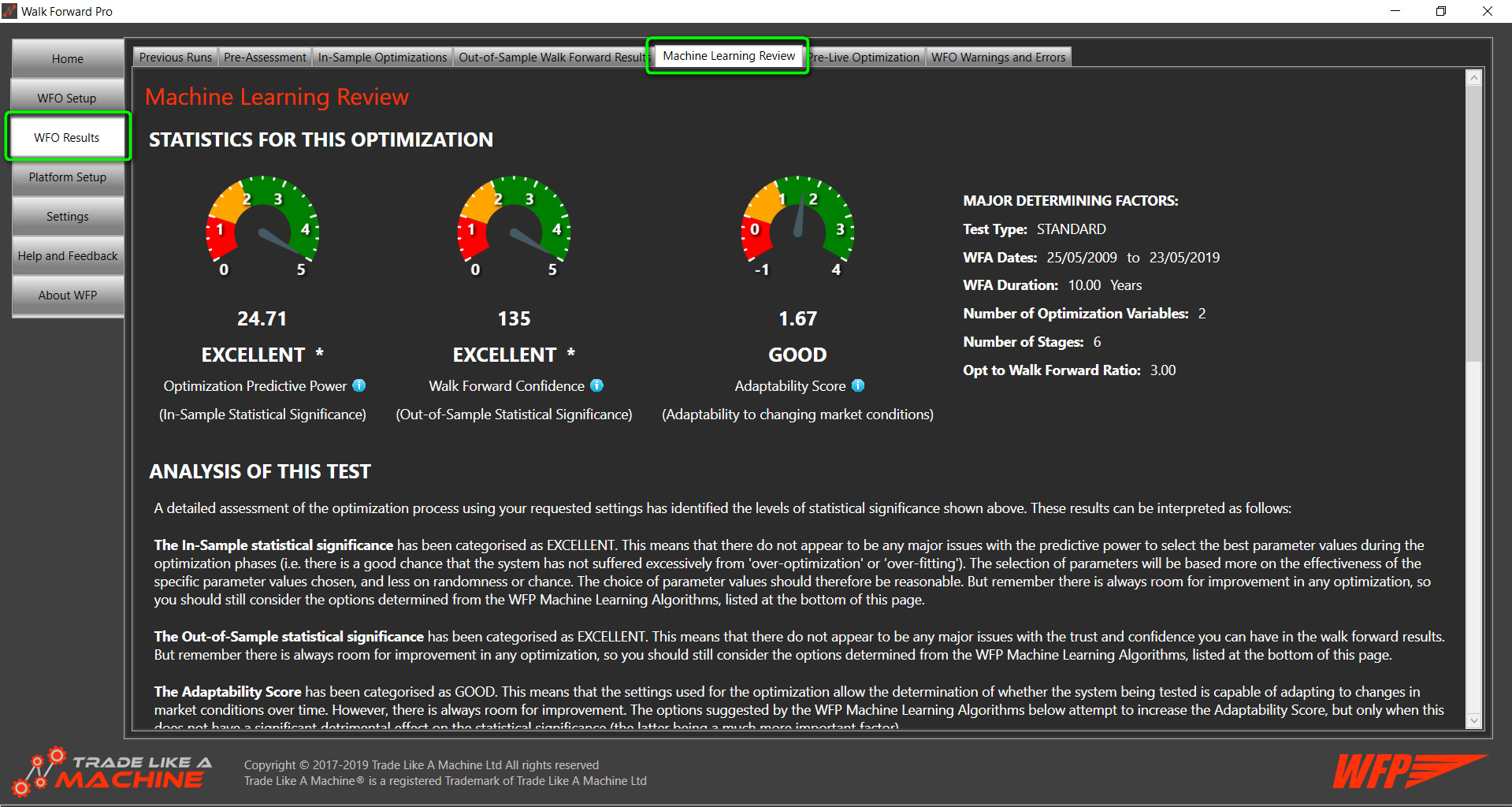Click the copyright notice text
The height and width of the screenshot is (807, 1512).
tap(422, 765)
